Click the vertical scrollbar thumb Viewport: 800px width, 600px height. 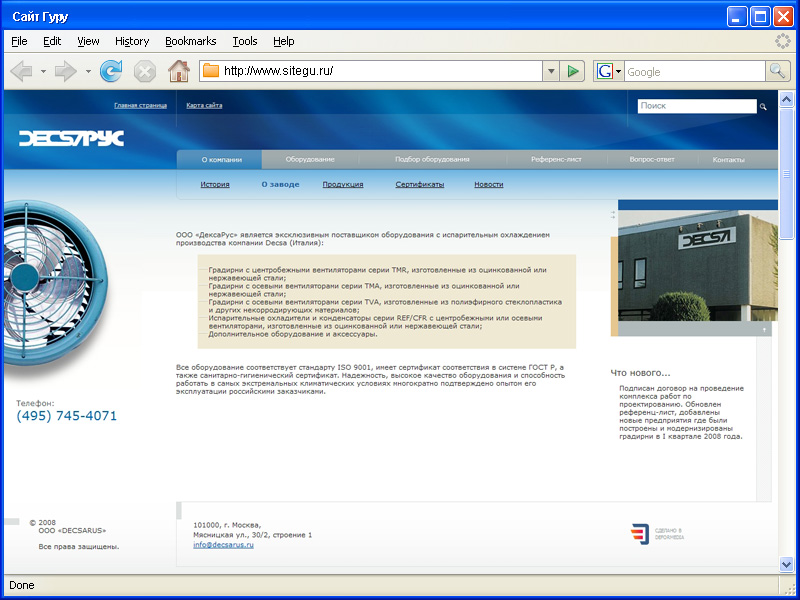click(x=786, y=173)
